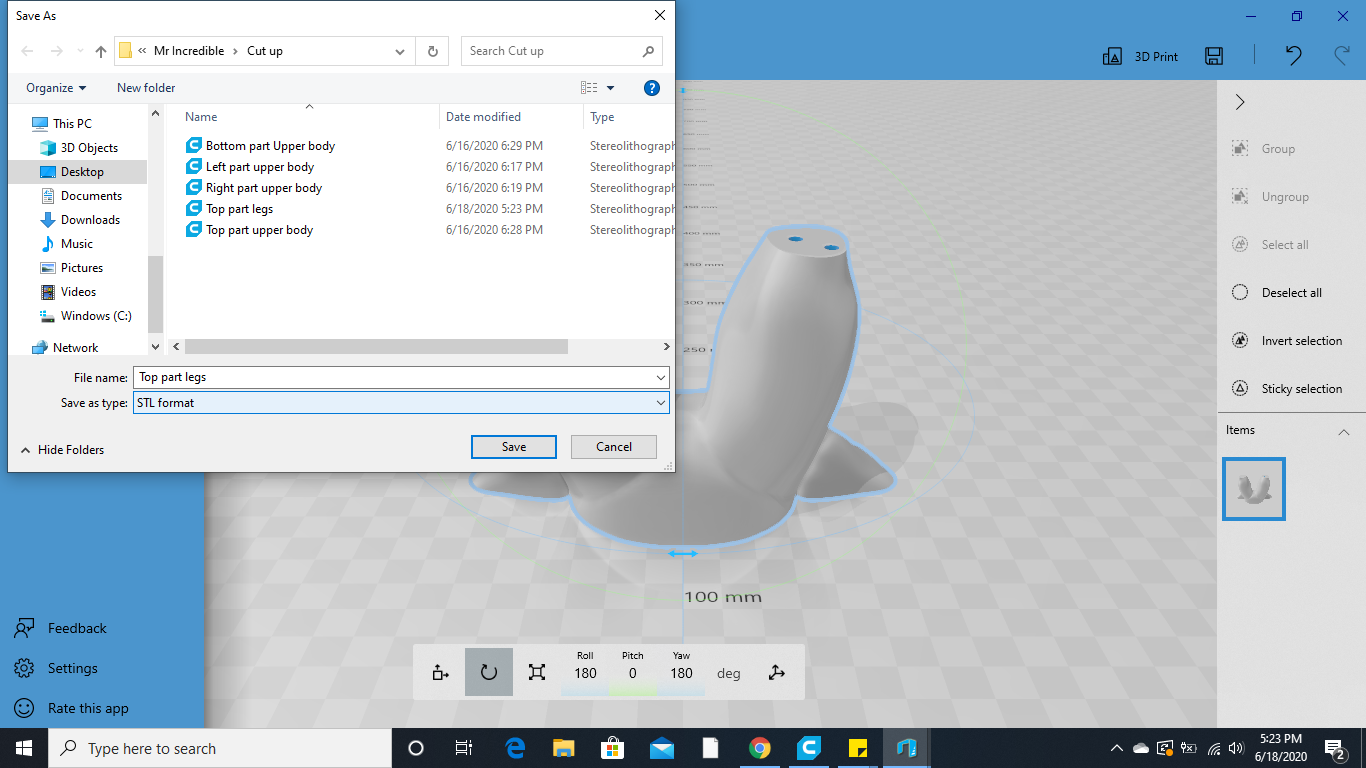Select file Top part upper body
This screenshot has height=768, width=1366.
(259, 230)
